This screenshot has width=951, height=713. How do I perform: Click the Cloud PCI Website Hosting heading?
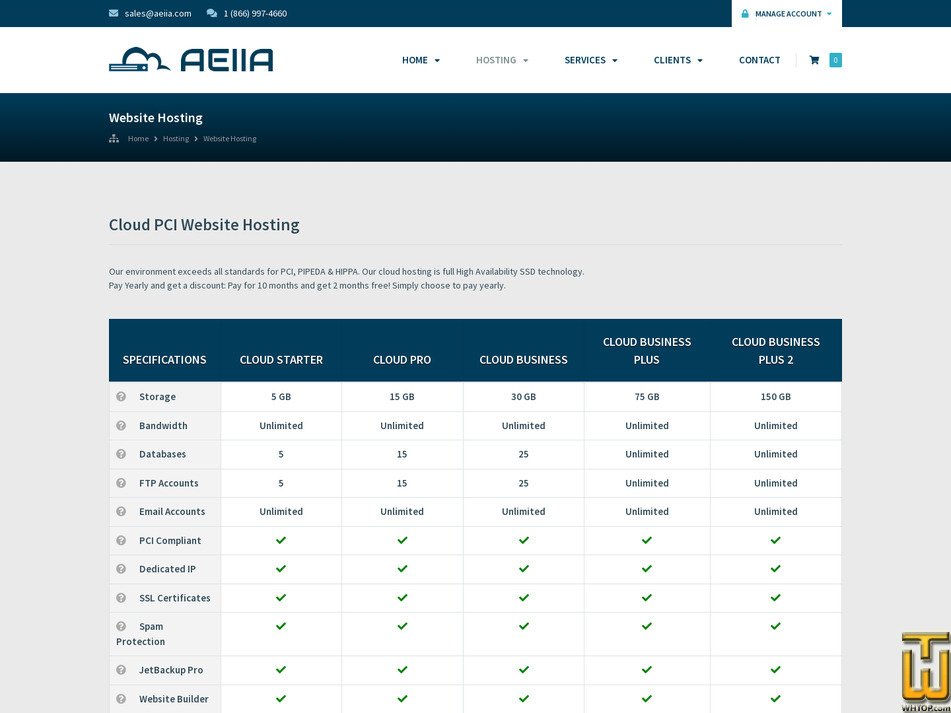pyautogui.click(x=204, y=224)
